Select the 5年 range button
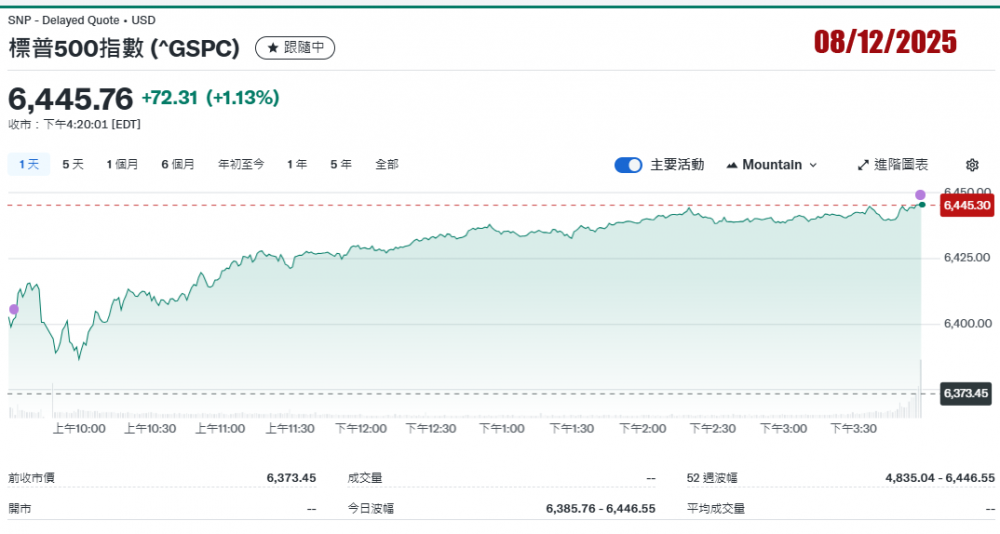 pos(341,164)
